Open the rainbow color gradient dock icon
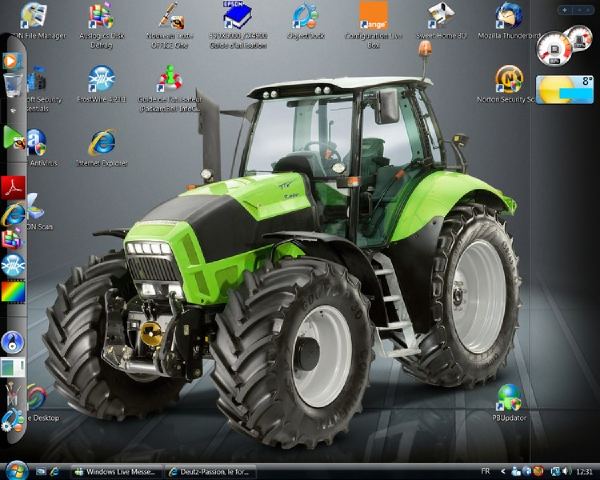The width and height of the screenshot is (600, 480). point(13,292)
